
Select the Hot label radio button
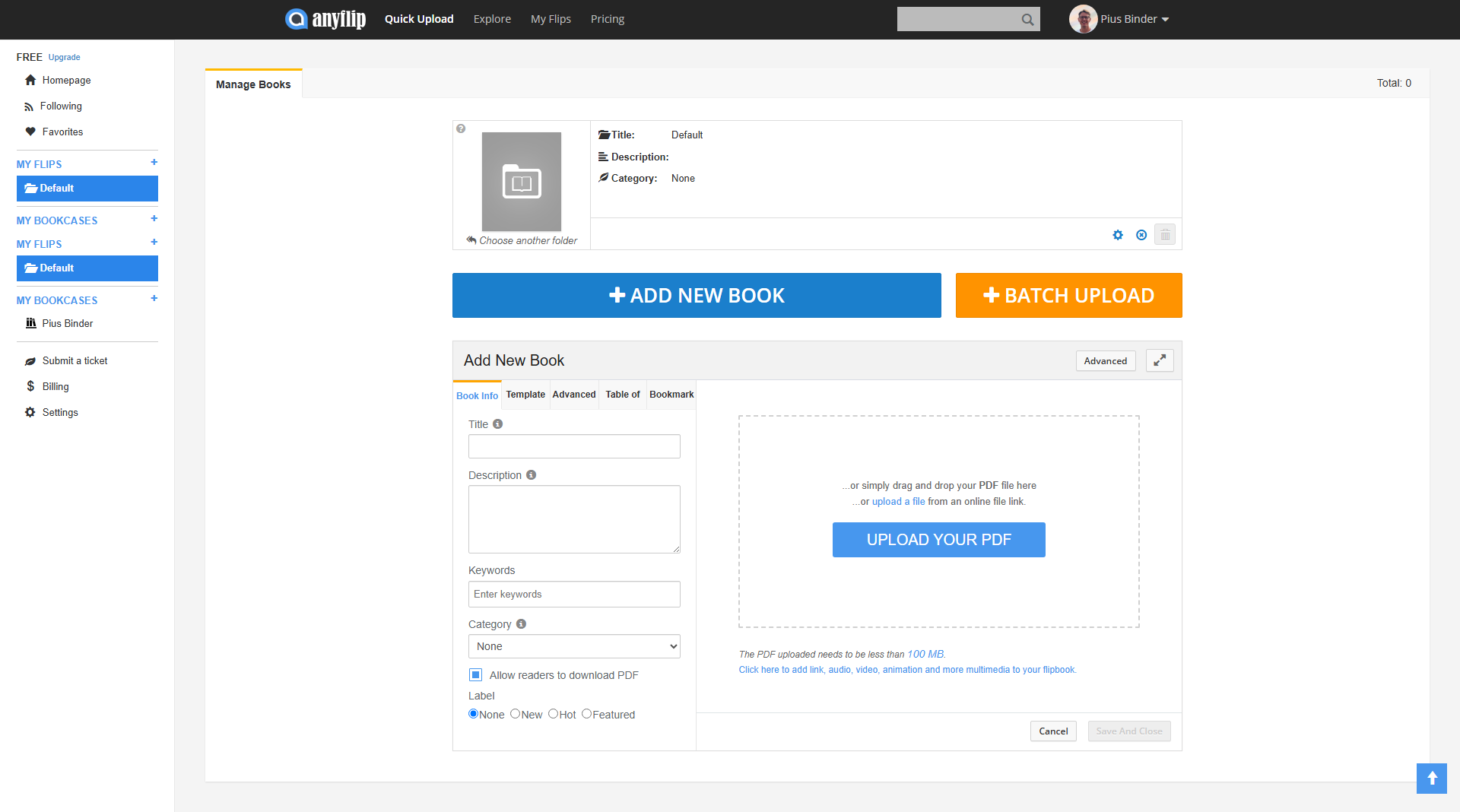tap(553, 714)
